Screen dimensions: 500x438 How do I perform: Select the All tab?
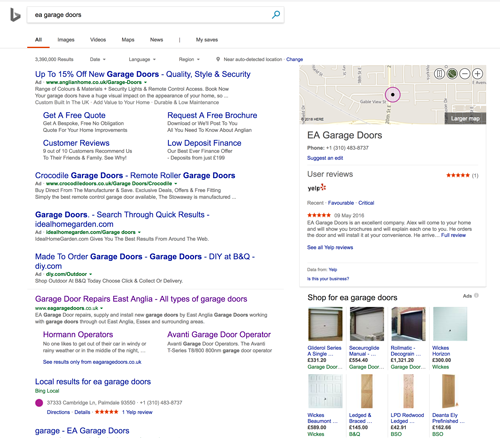click(38, 40)
